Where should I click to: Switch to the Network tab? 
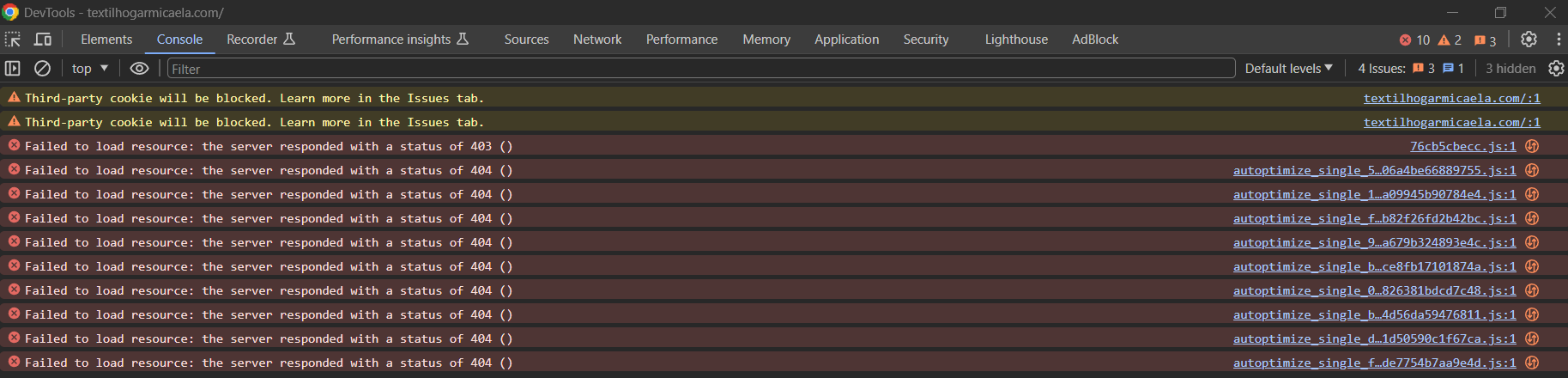[597, 40]
